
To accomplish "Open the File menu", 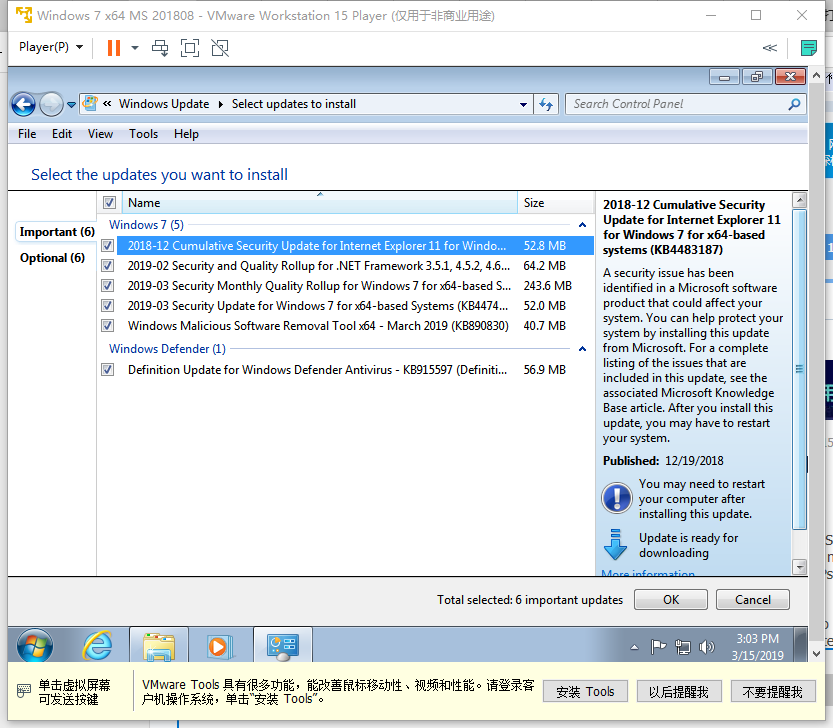I will pyautogui.click(x=27, y=134).
